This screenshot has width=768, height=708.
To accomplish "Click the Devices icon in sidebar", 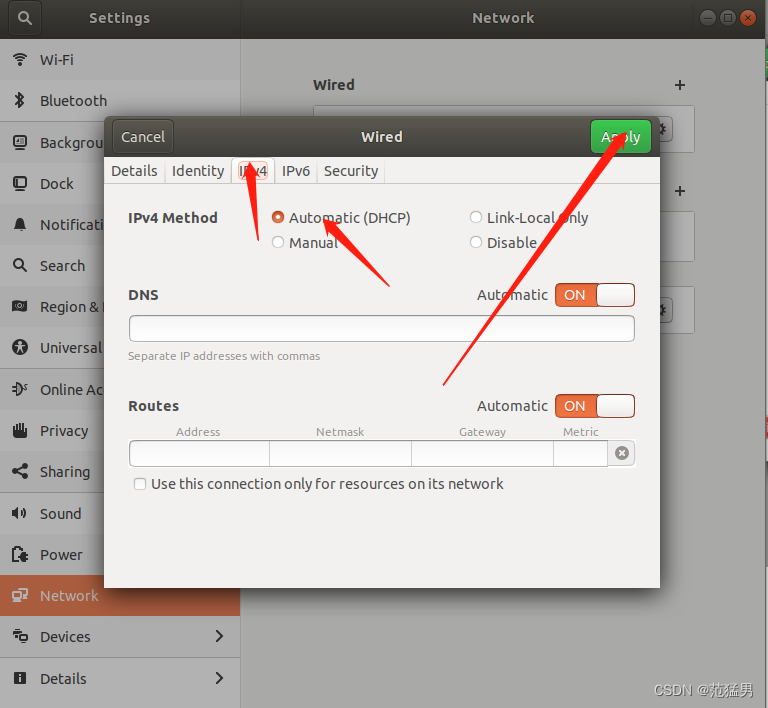I will pyautogui.click(x=20, y=636).
